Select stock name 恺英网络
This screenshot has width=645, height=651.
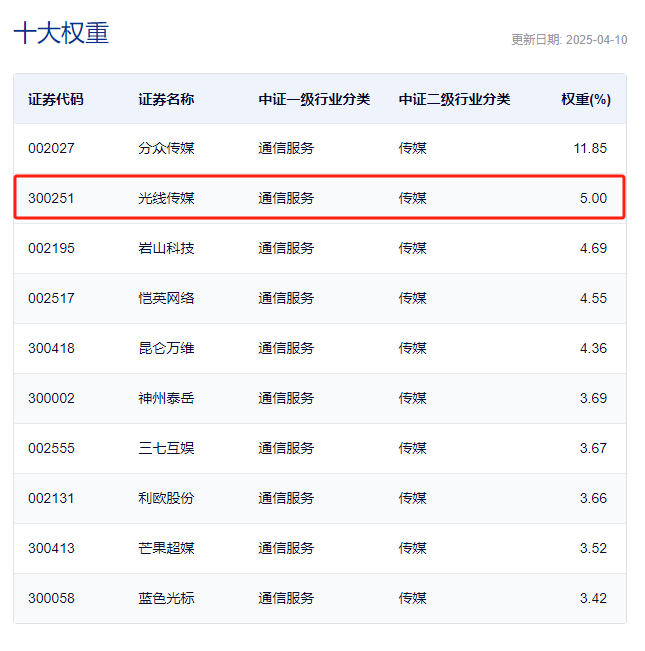pos(166,298)
